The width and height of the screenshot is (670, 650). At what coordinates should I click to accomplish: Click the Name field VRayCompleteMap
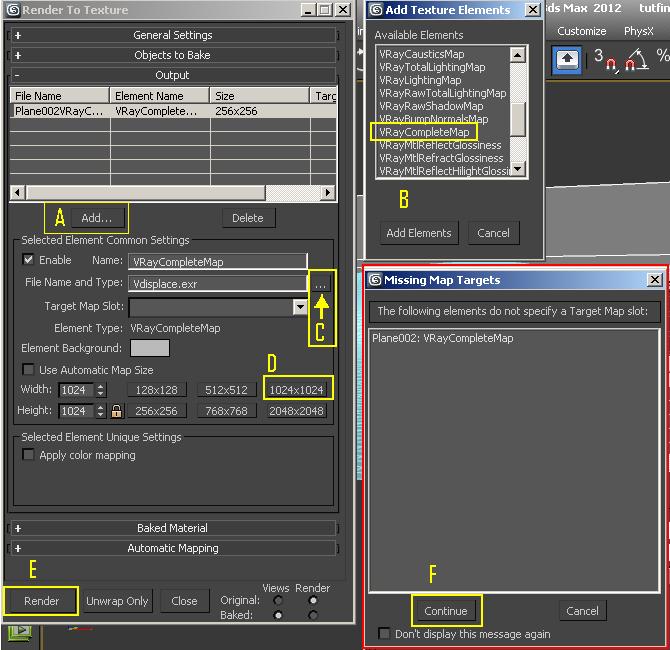pos(217,262)
